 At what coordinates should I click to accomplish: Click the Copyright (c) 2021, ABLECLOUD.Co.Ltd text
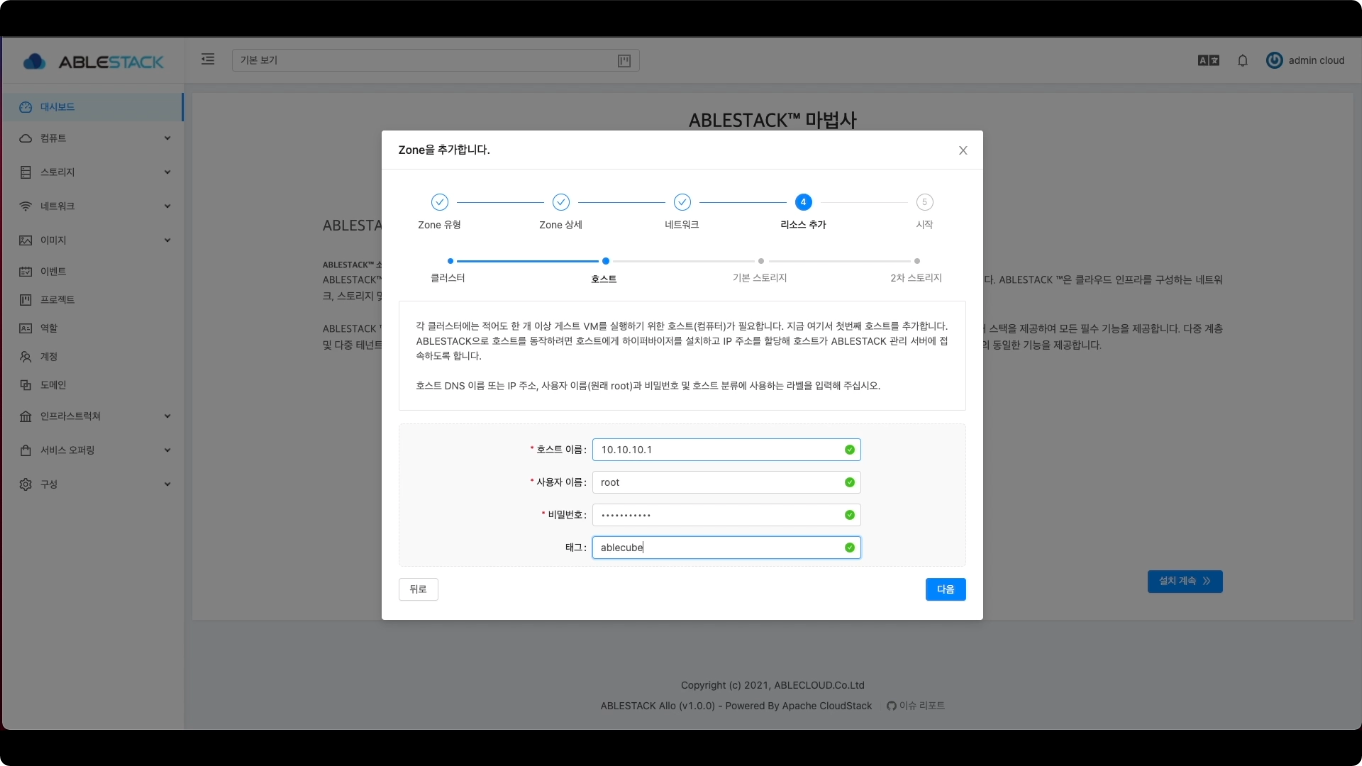click(773, 685)
